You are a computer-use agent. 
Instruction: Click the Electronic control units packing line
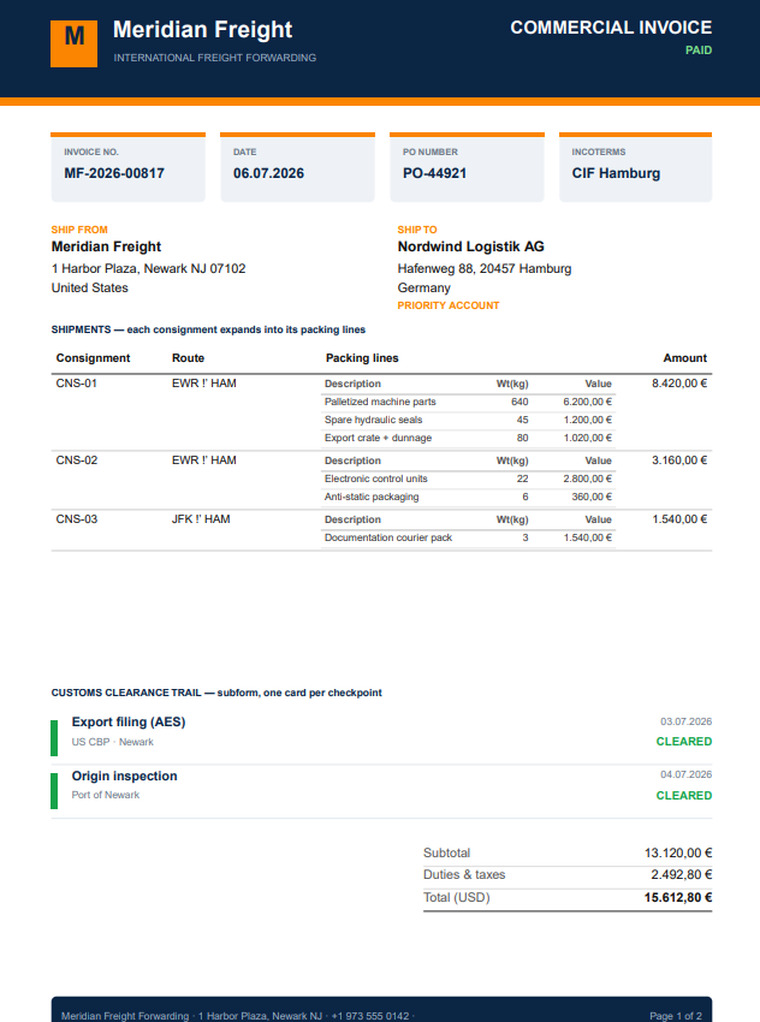(x=468, y=478)
